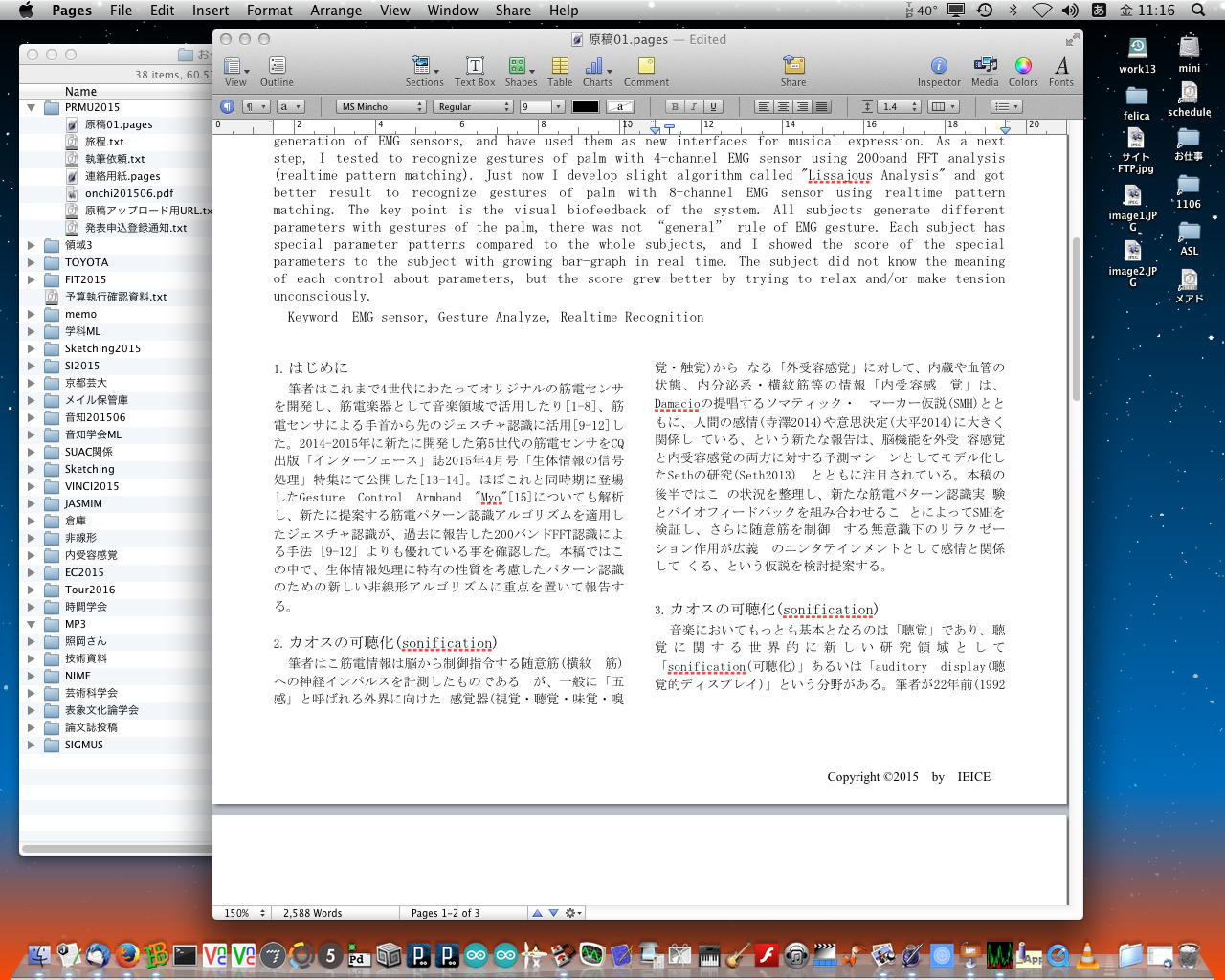Open the Inspector panel
1225x980 pixels.
[938, 71]
